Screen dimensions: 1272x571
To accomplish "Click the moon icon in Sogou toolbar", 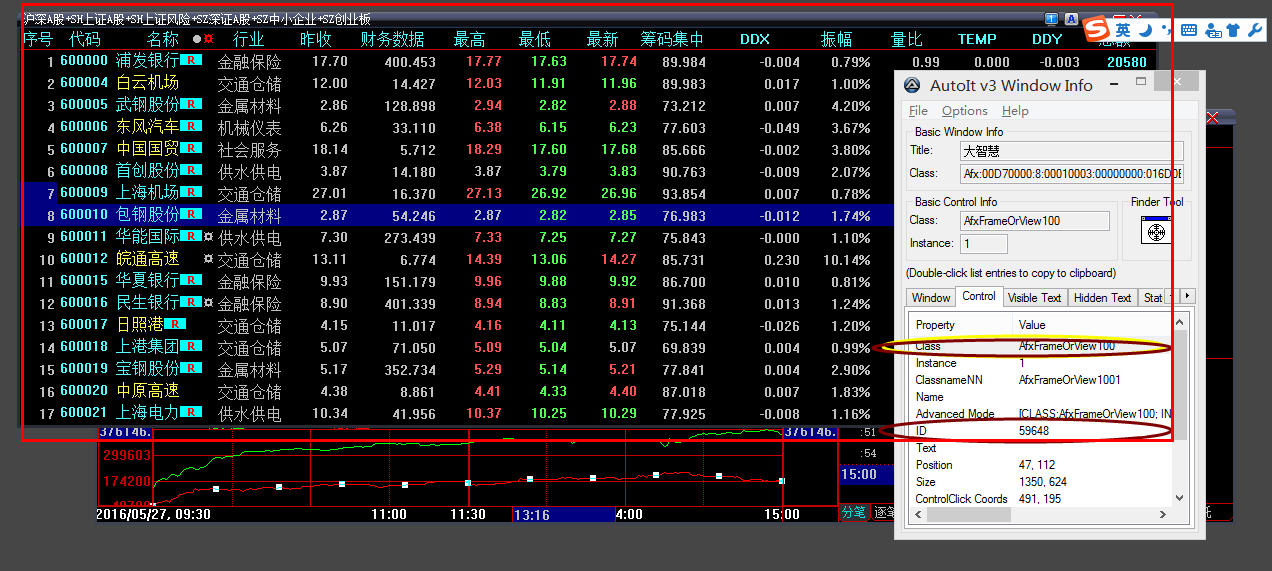I will coord(1146,29).
